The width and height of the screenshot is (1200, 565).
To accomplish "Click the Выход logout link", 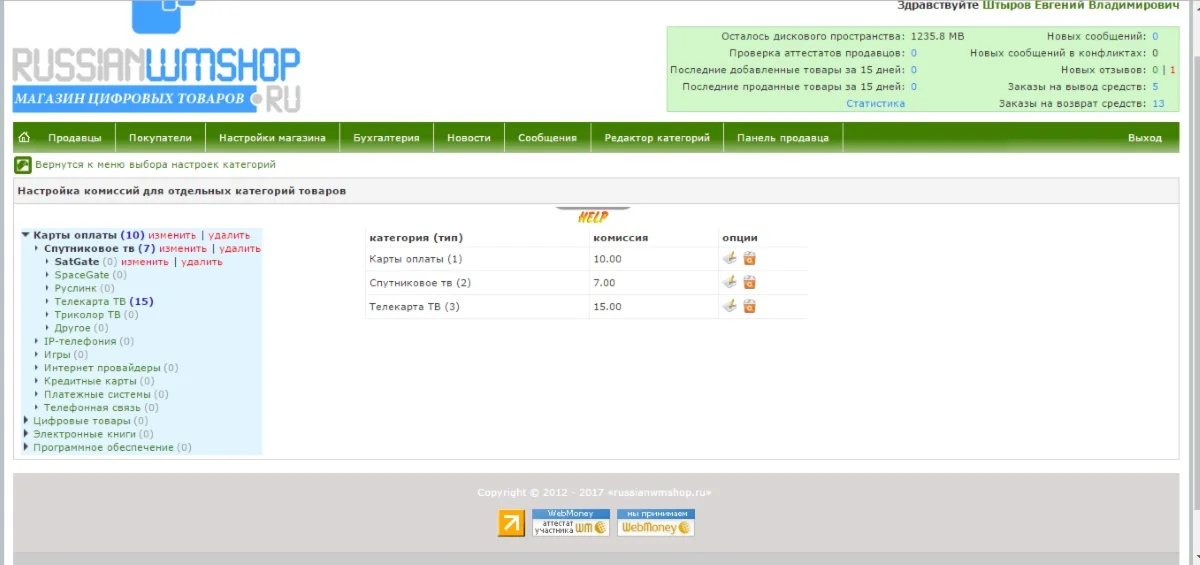I will click(x=1145, y=138).
